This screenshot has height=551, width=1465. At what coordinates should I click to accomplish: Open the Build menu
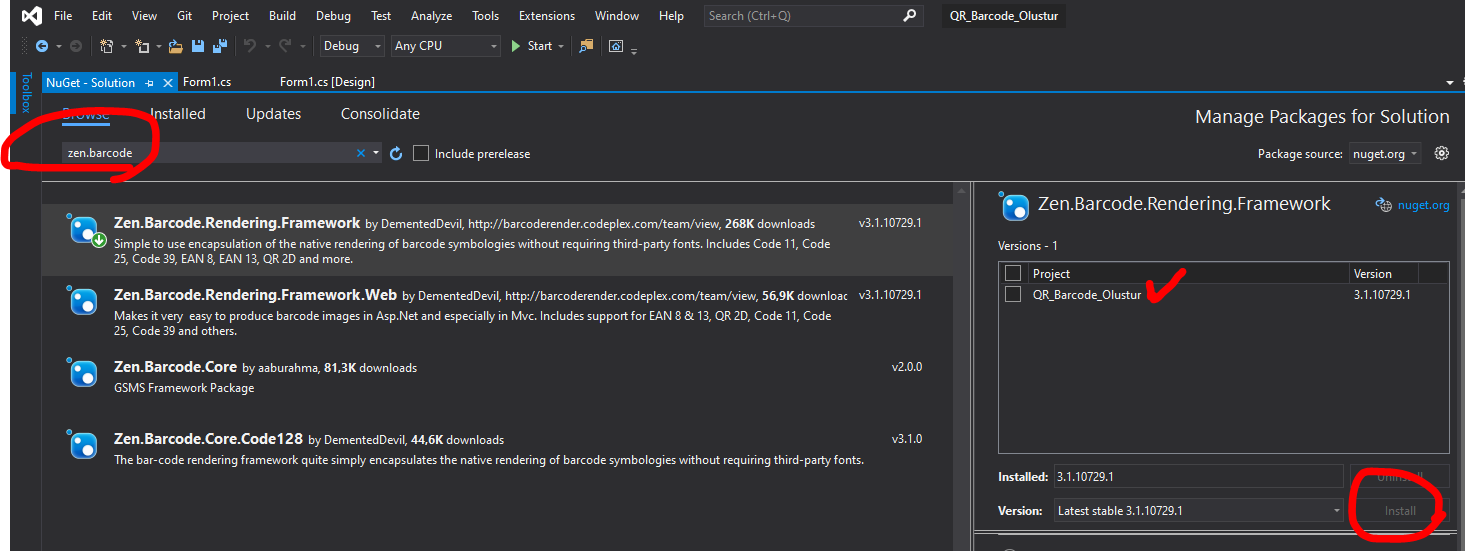click(283, 16)
